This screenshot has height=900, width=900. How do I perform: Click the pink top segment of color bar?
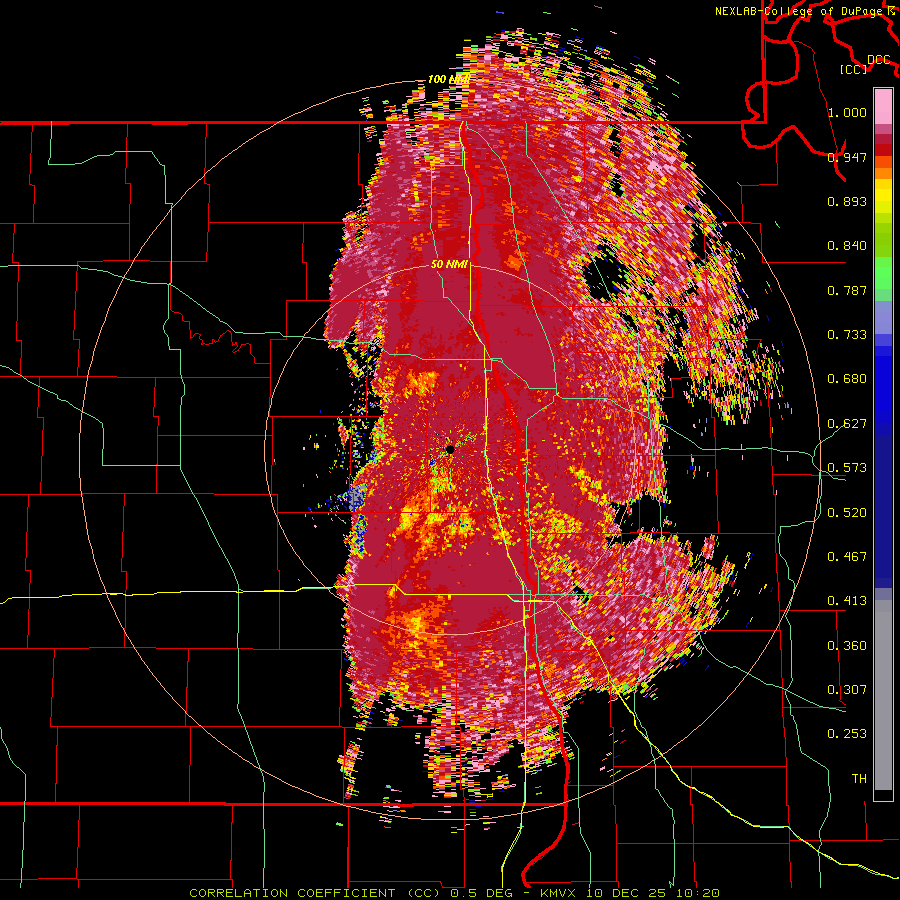click(x=883, y=106)
